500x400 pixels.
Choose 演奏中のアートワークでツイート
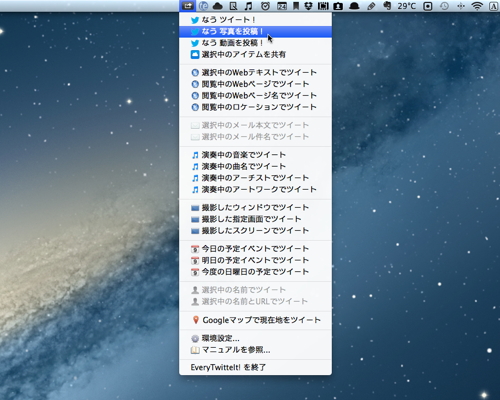click(x=255, y=189)
